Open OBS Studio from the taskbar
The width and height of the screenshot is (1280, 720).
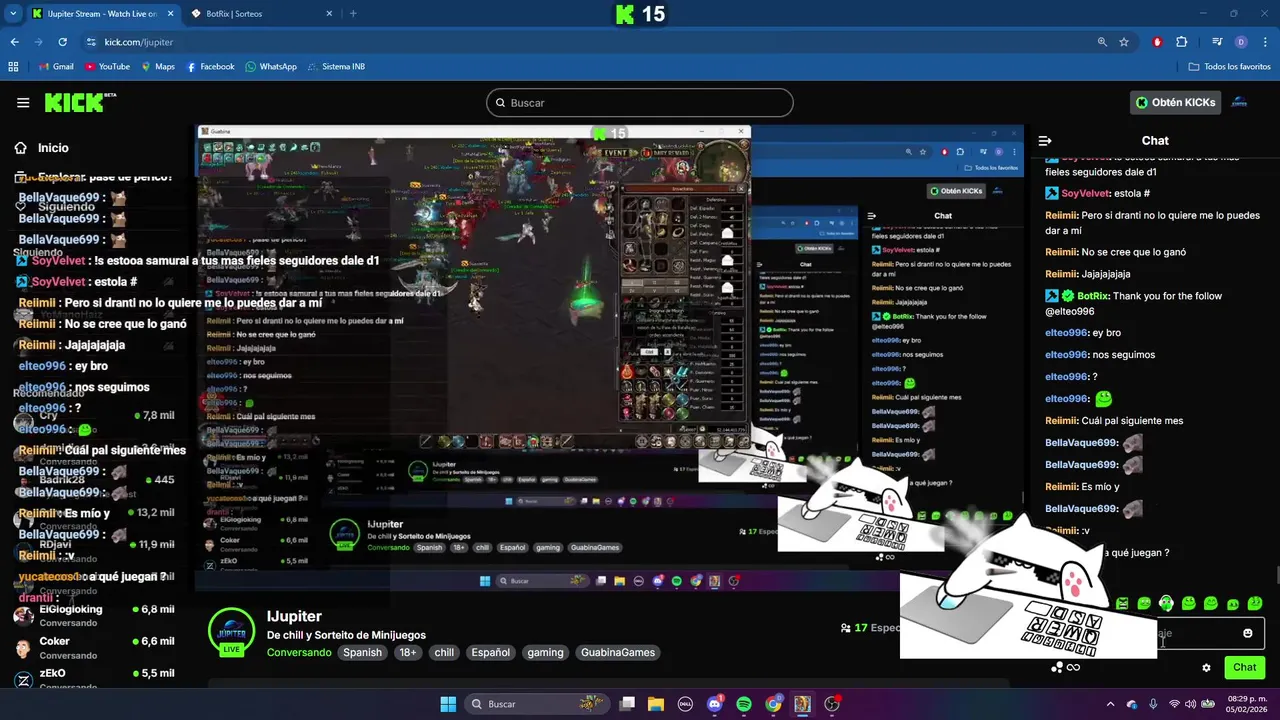coord(832,704)
